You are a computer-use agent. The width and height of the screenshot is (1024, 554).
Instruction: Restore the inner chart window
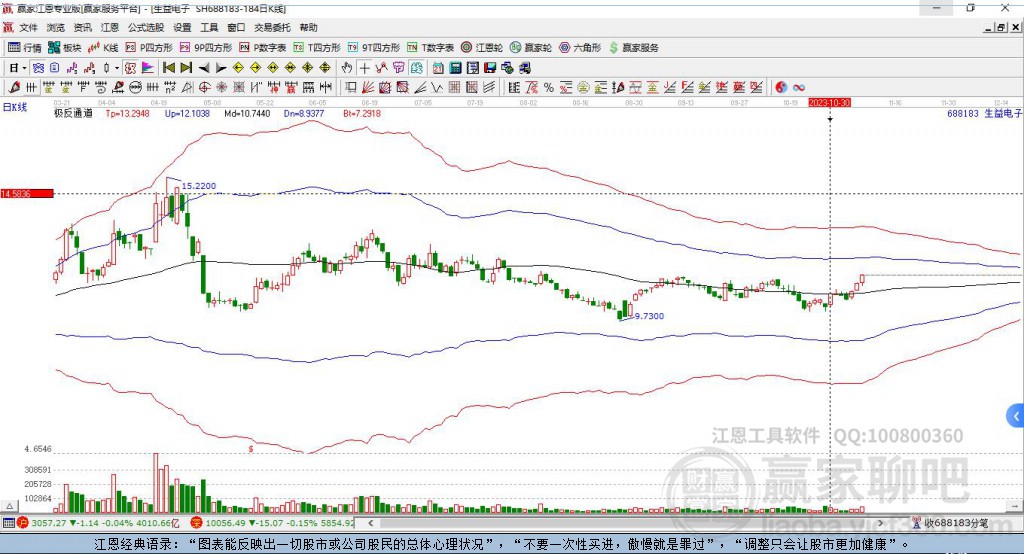click(x=1001, y=27)
